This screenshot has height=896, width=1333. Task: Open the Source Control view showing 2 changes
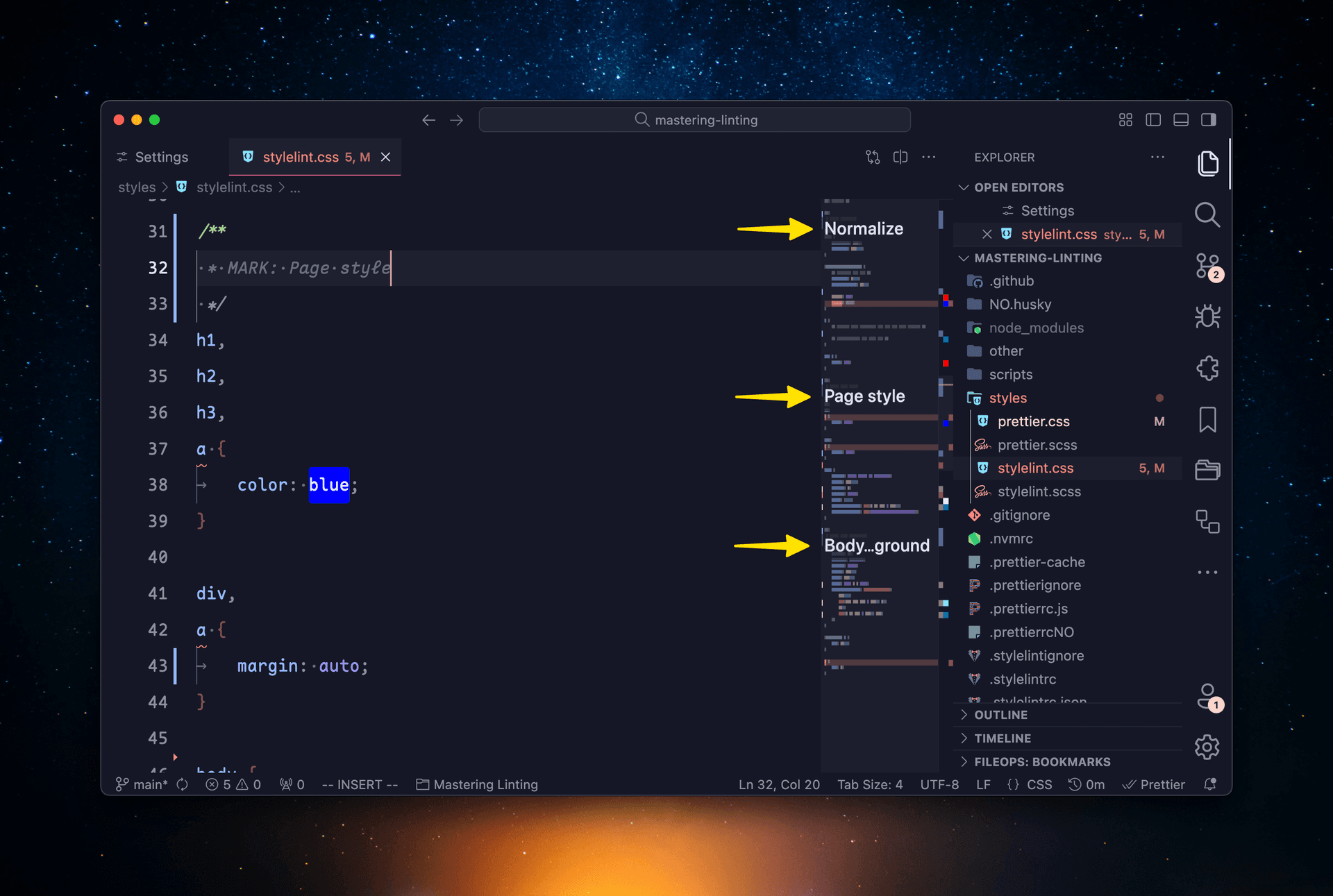coord(1207,267)
